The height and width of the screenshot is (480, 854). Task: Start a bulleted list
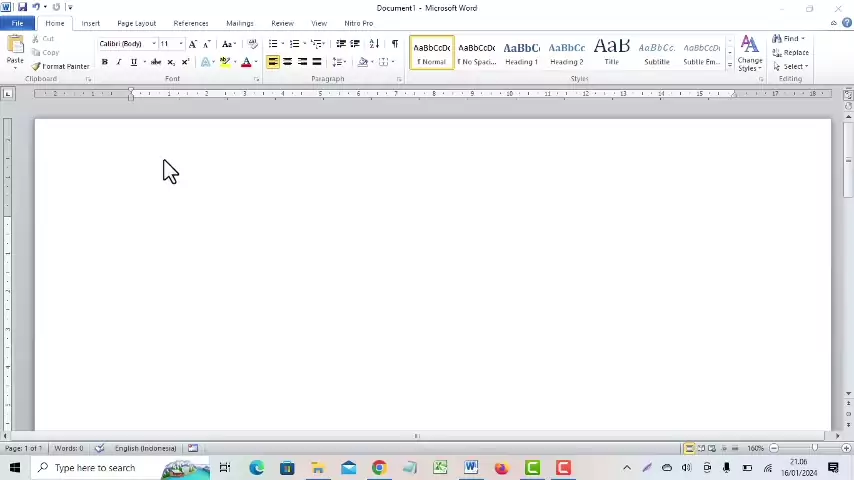[x=273, y=44]
